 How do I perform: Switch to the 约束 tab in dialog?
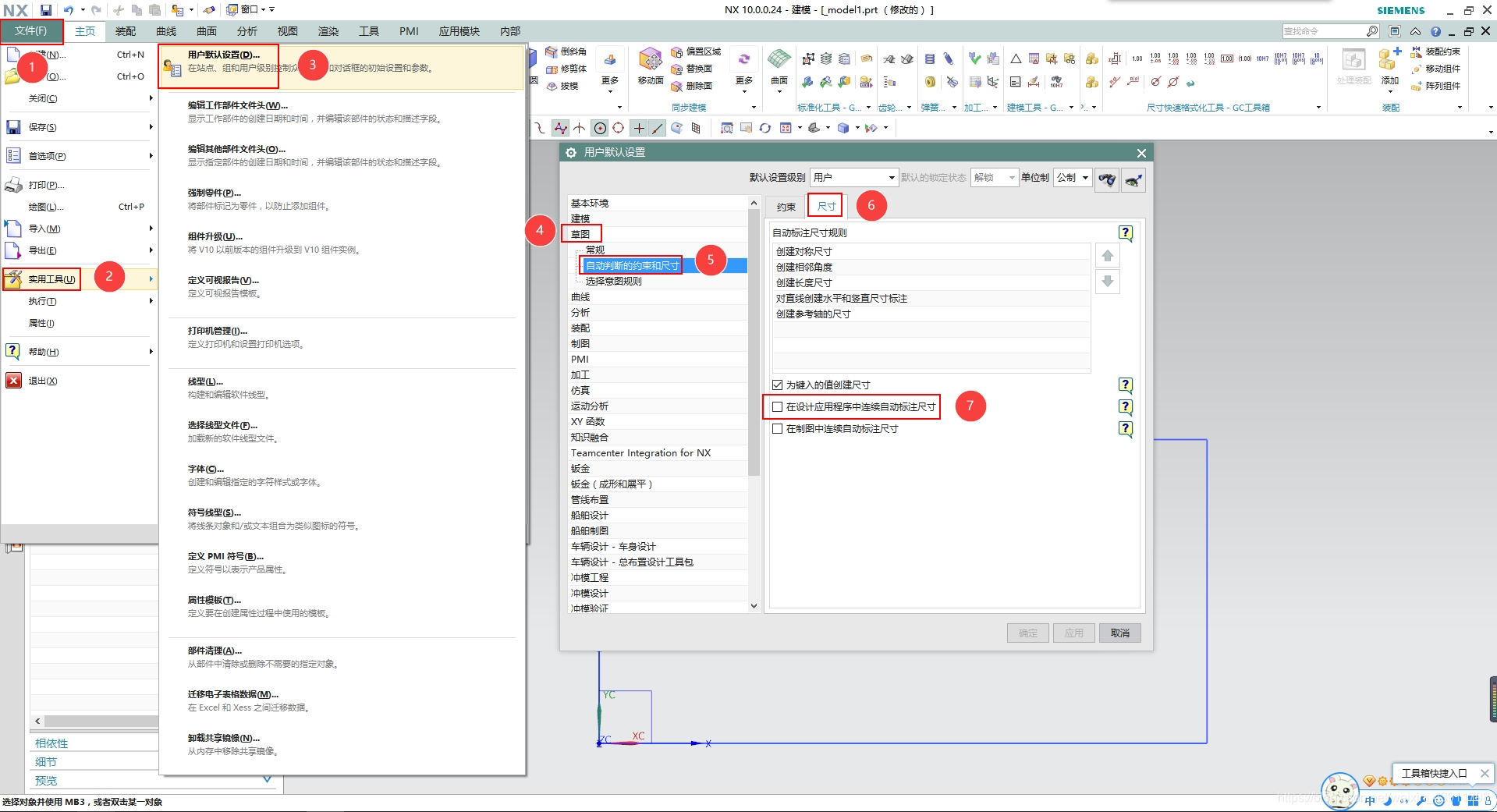point(786,207)
